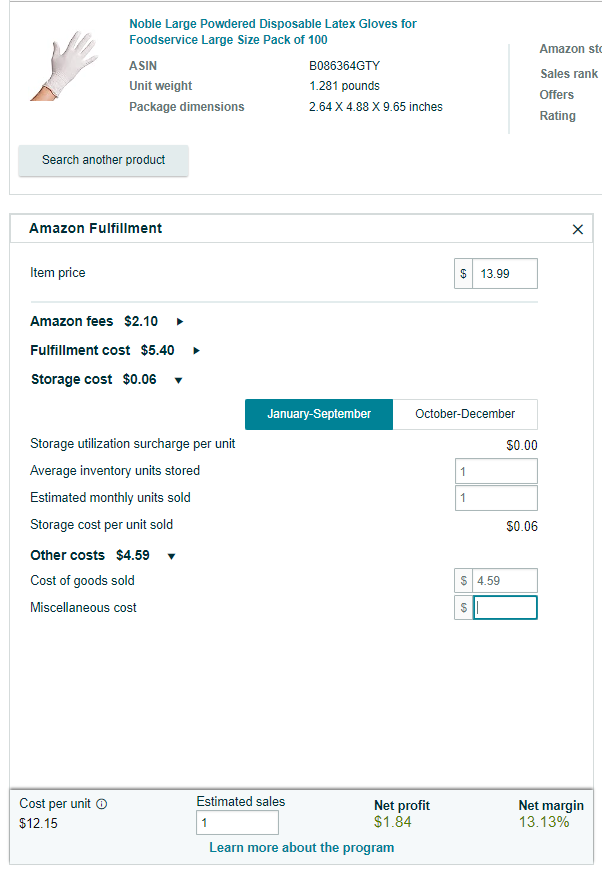Open Learn more about the program link
The height and width of the screenshot is (874, 602).
(302, 848)
